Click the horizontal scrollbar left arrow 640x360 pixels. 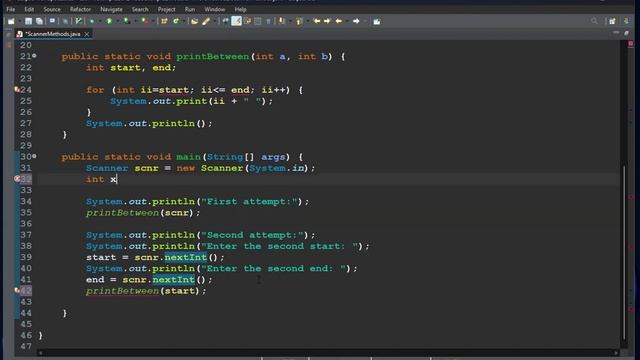[40, 353]
